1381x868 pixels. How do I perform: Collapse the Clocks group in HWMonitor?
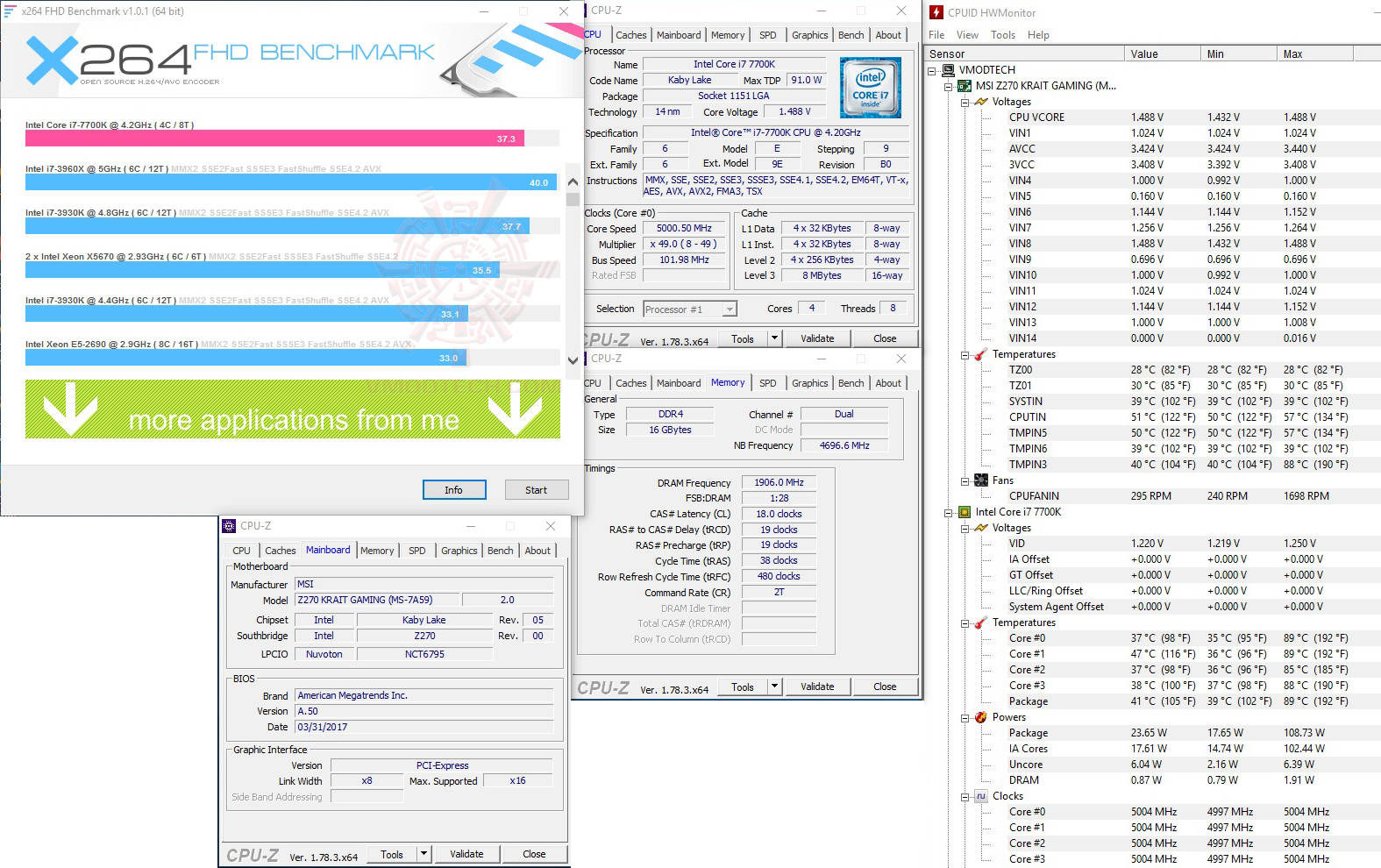click(965, 796)
